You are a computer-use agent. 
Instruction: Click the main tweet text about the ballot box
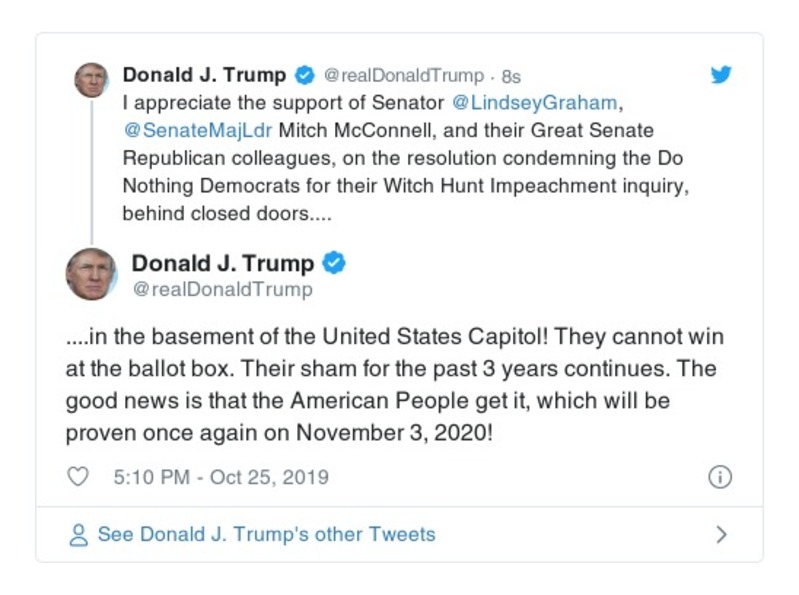coord(390,385)
